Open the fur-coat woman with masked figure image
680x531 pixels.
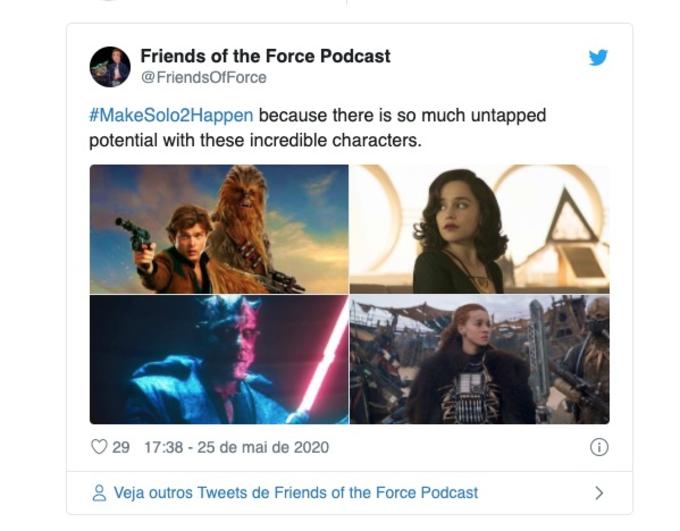(480, 360)
